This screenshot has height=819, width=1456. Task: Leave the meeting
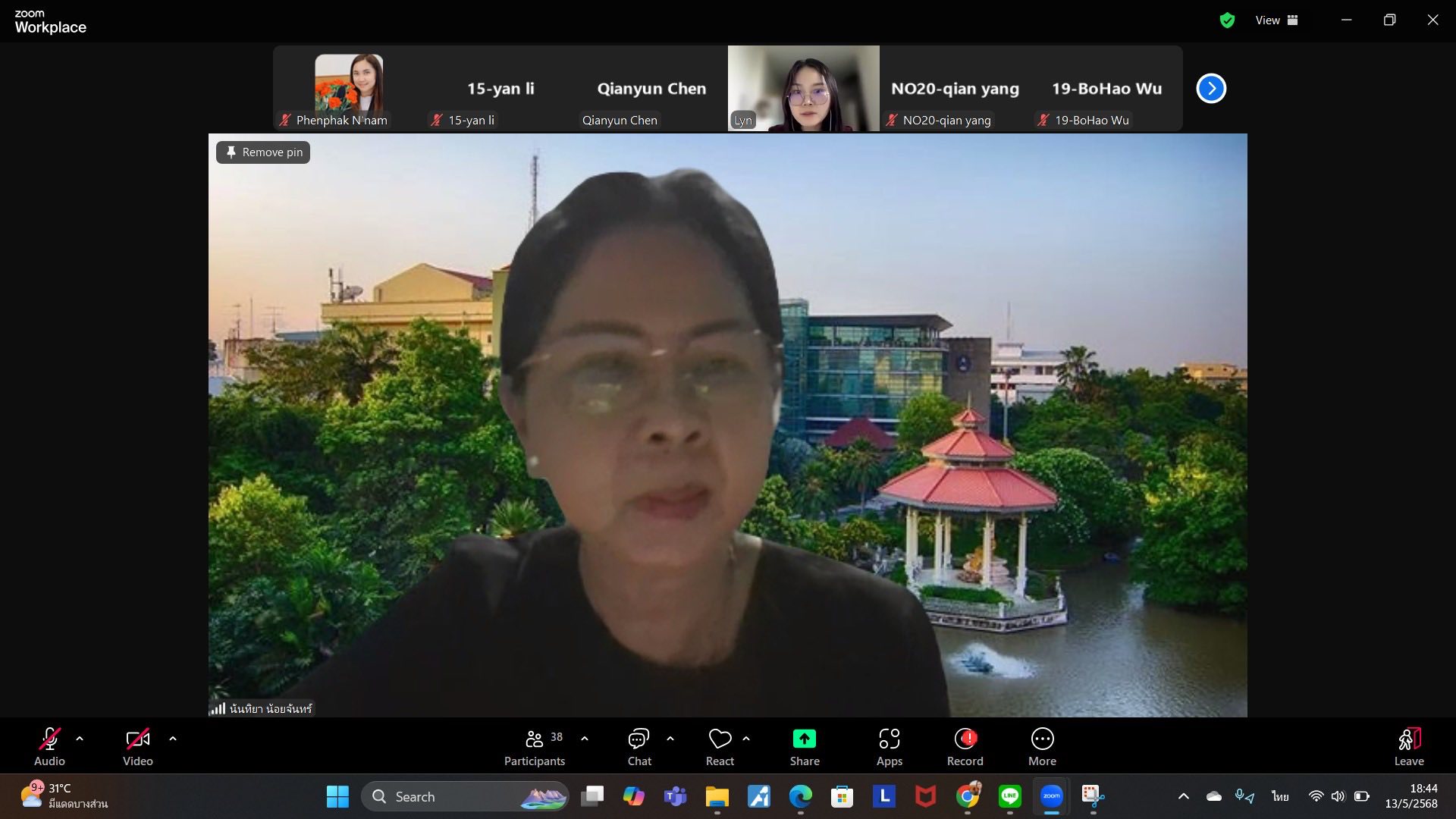[x=1409, y=746]
